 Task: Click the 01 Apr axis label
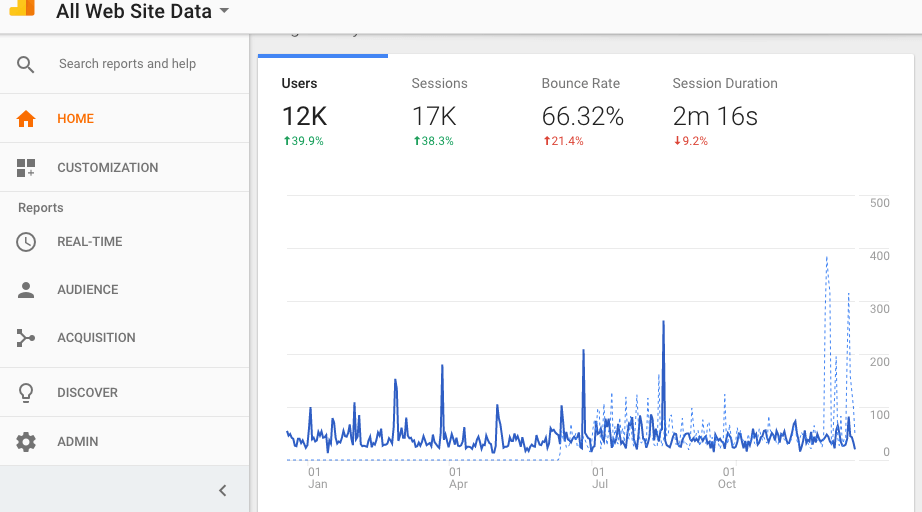pos(458,478)
